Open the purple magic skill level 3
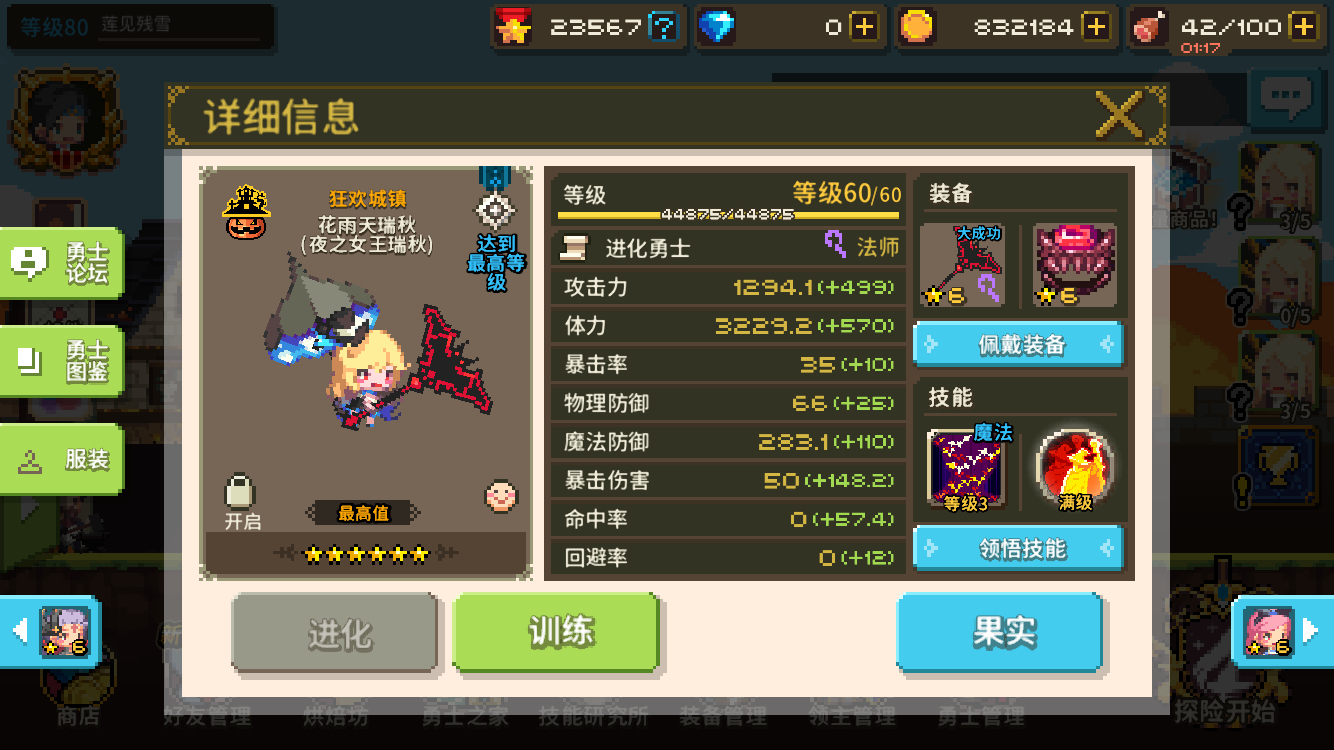This screenshot has width=1334, height=750. [x=967, y=467]
